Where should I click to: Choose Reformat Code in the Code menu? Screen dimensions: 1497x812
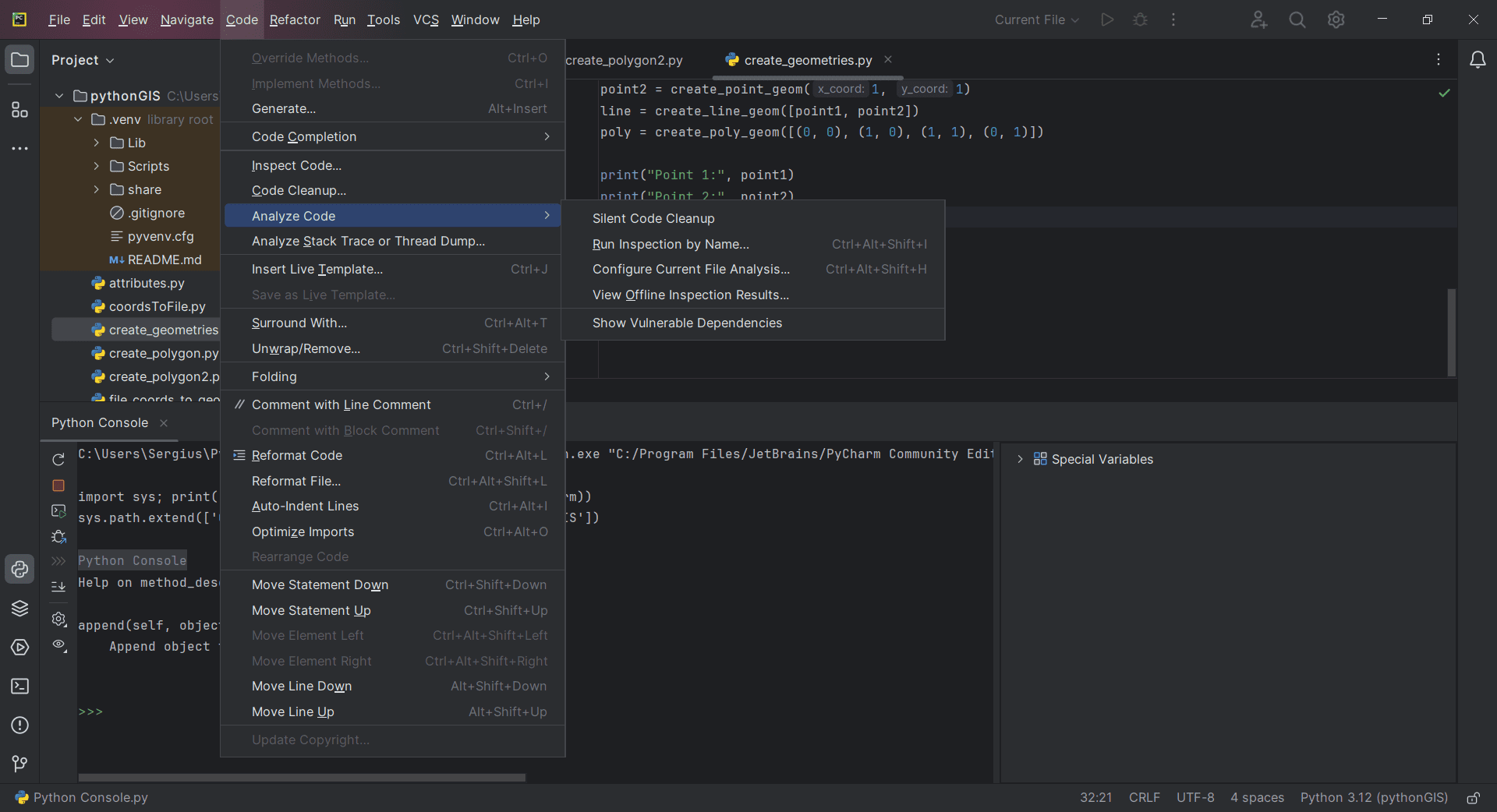click(297, 456)
